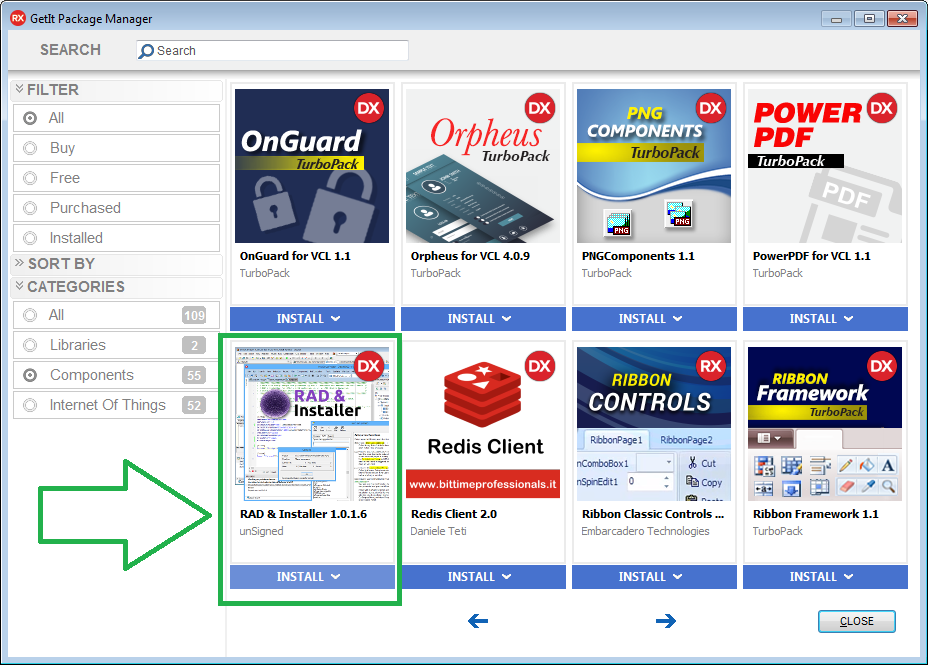928x665 pixels.
Task: Go to next page with right arrow
Action: pyautogui.click(x=666, y=621)
